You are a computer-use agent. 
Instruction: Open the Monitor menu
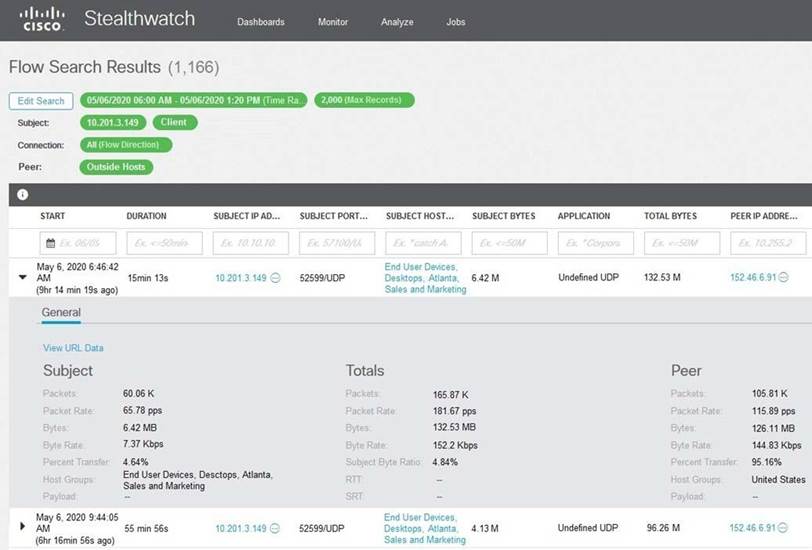click(333, 22)
